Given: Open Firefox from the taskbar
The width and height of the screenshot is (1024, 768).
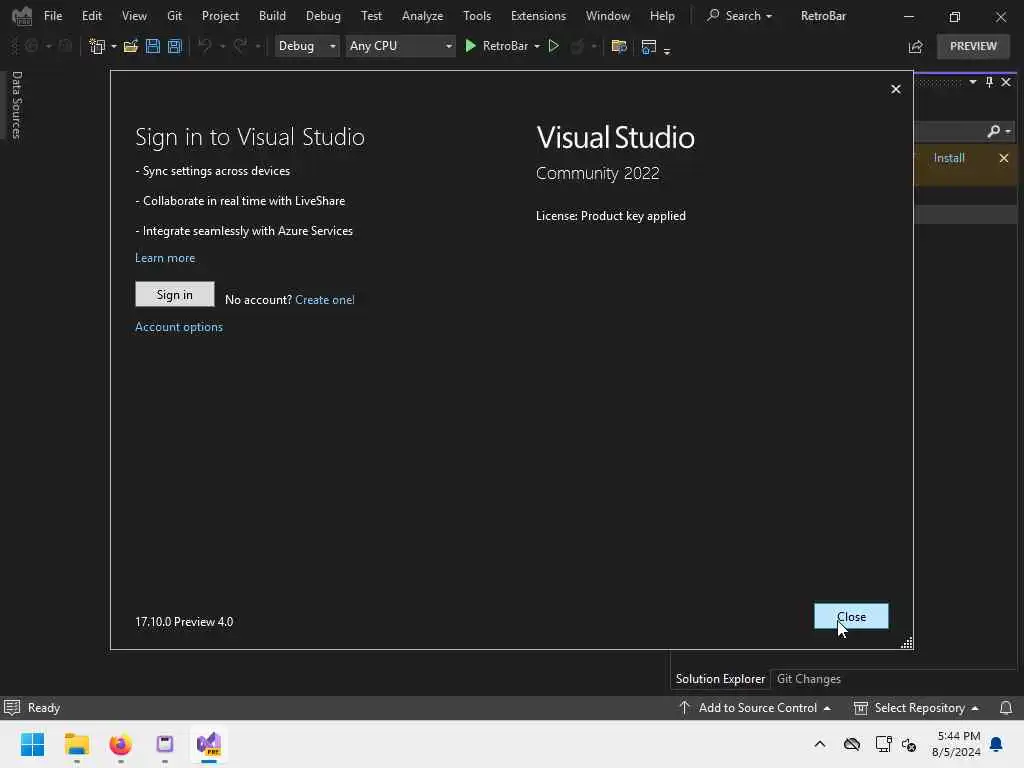Looking at the screenshot, I should (x=120, y=744).
